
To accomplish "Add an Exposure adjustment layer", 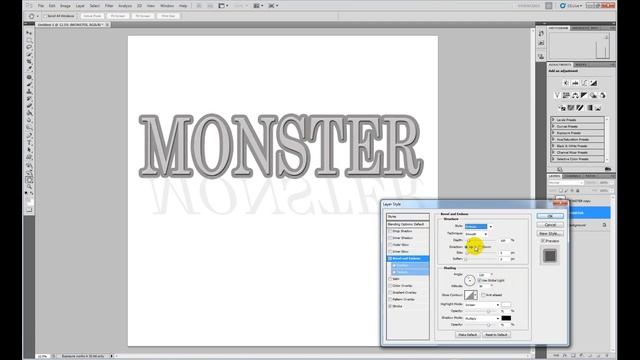I will (594, 83).
